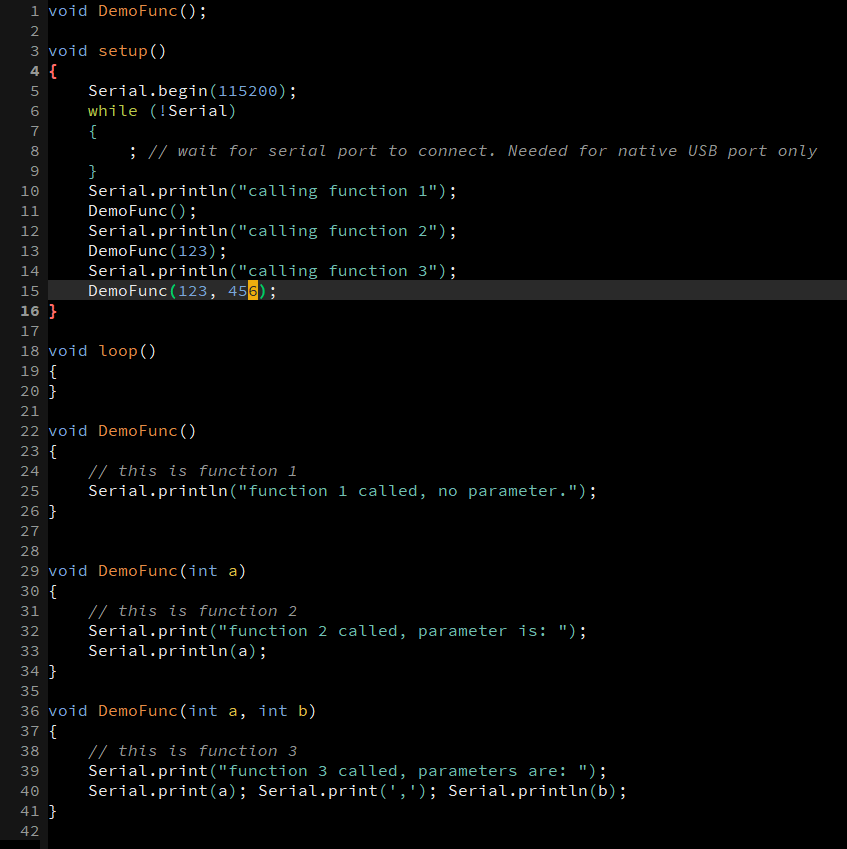The image size is (847, 849).
Task: Click the number 115200 in Serial.begin
Action: (x=248, y=91)
